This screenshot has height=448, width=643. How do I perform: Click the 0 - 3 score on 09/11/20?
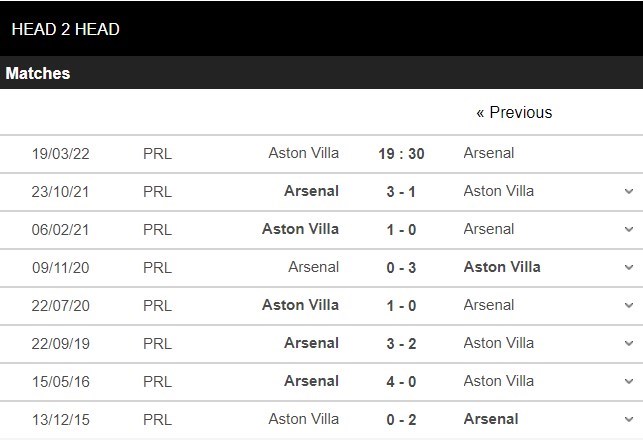click(x=401, y=267)
